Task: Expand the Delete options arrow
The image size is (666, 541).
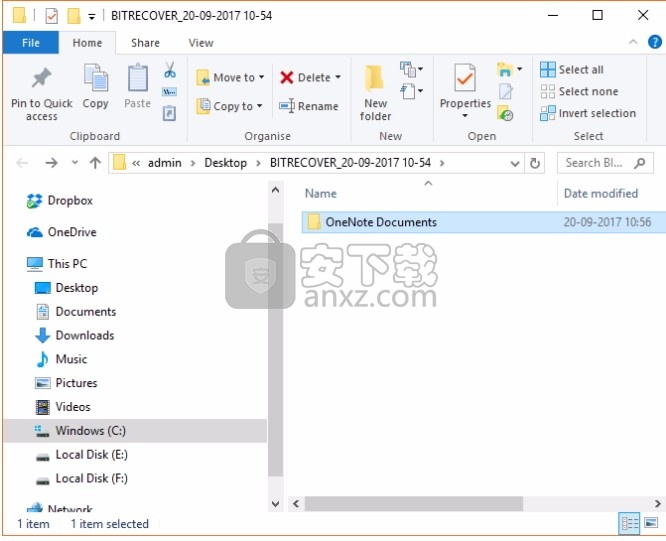Action: pos(338,77)
